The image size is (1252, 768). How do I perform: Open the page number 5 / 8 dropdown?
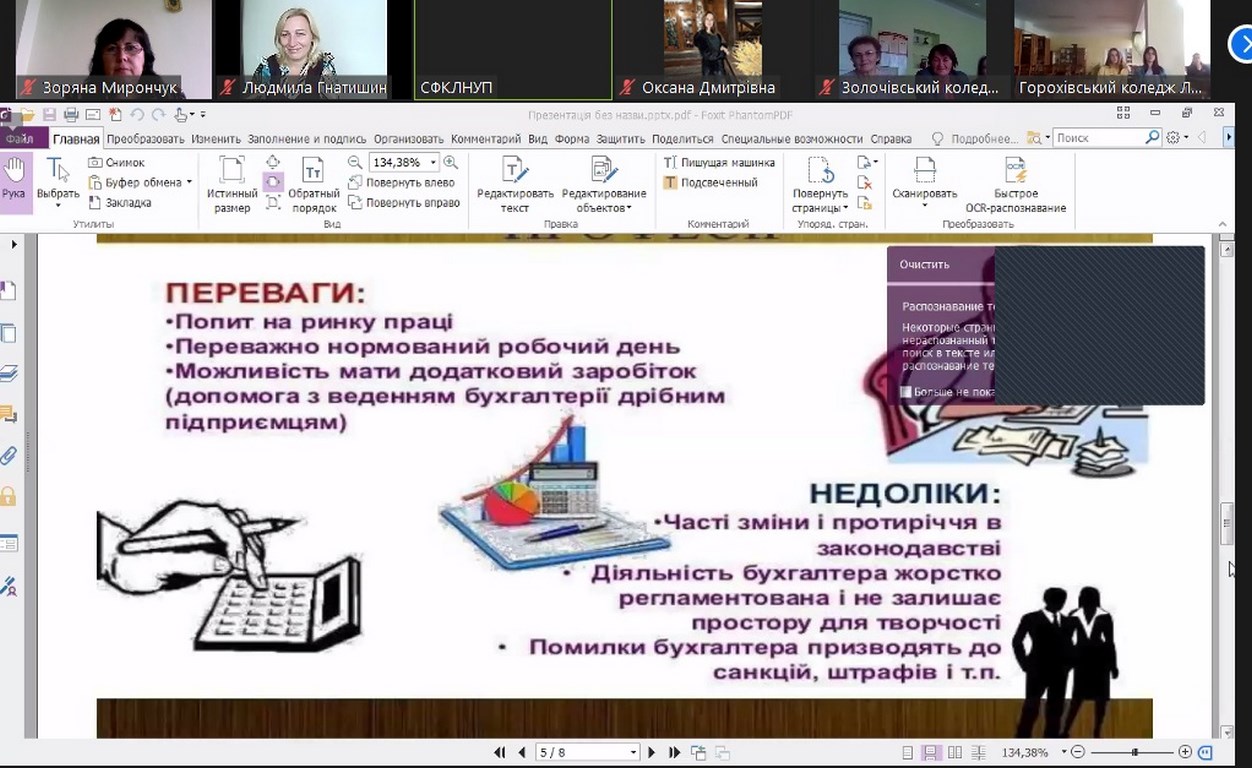tap(633, 753)
